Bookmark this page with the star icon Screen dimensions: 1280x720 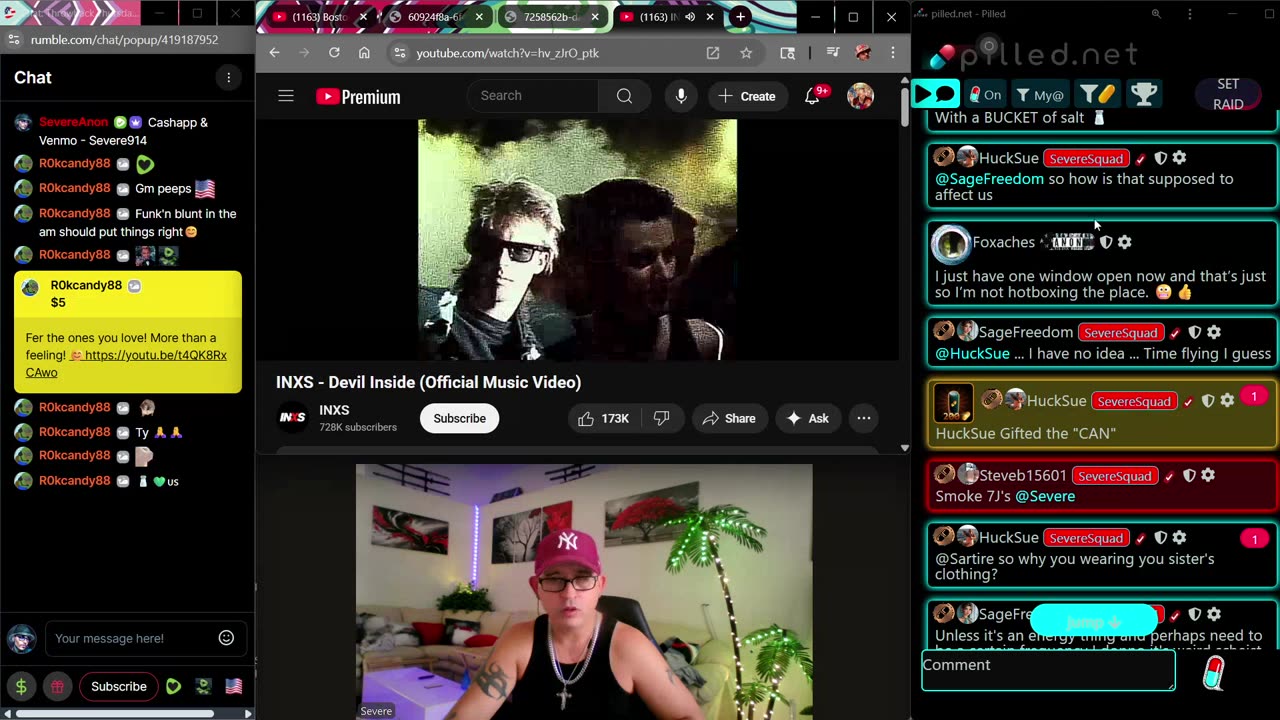coord(746,53)
